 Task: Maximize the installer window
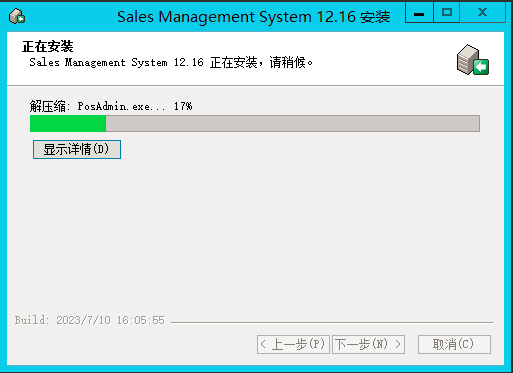[x=446, y=13]
